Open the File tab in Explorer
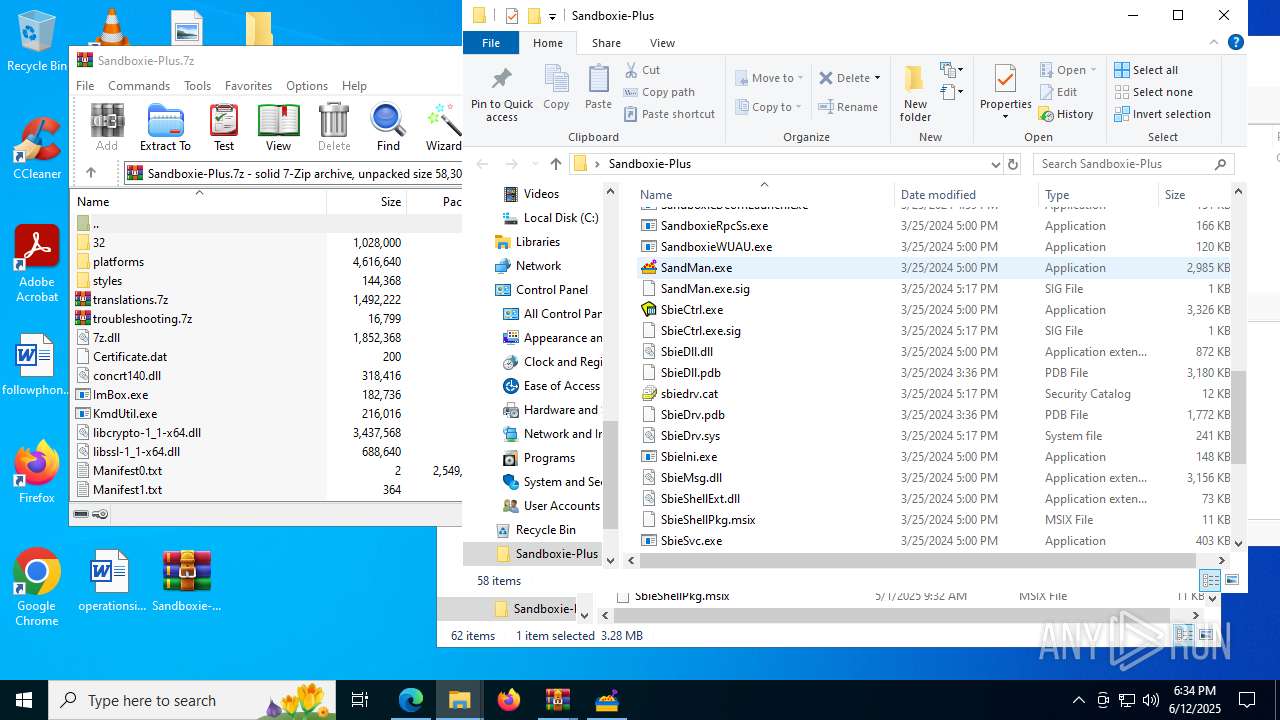 491,43
